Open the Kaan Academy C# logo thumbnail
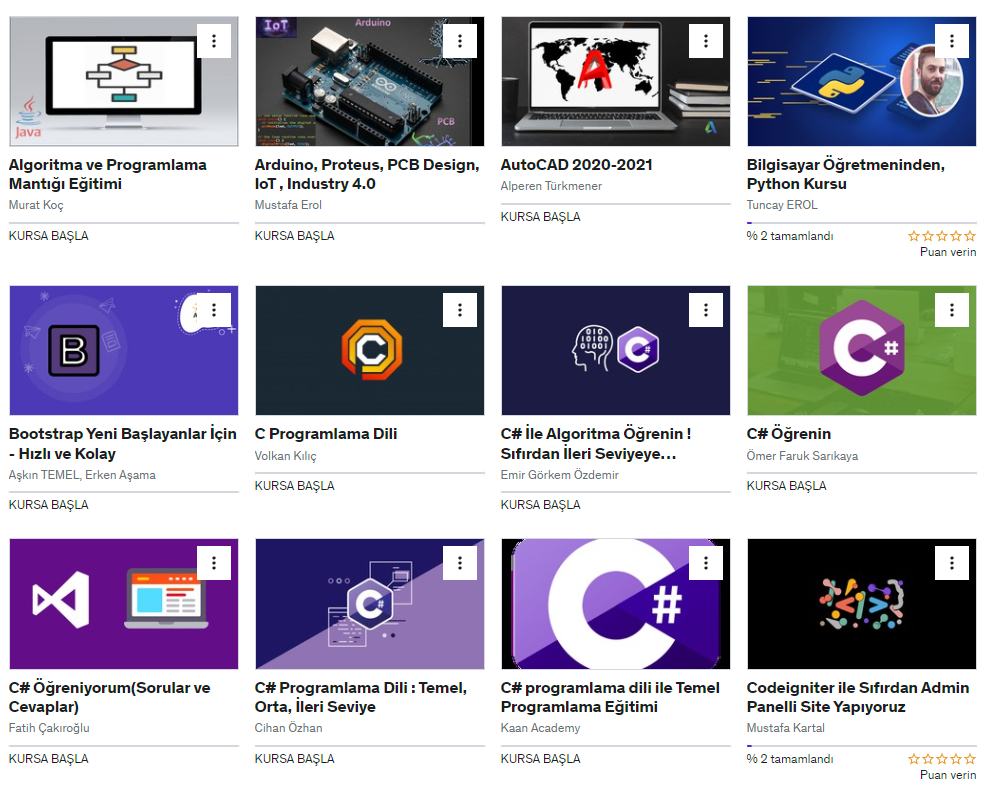The image size is (997, 791). [x=616, y=604]
